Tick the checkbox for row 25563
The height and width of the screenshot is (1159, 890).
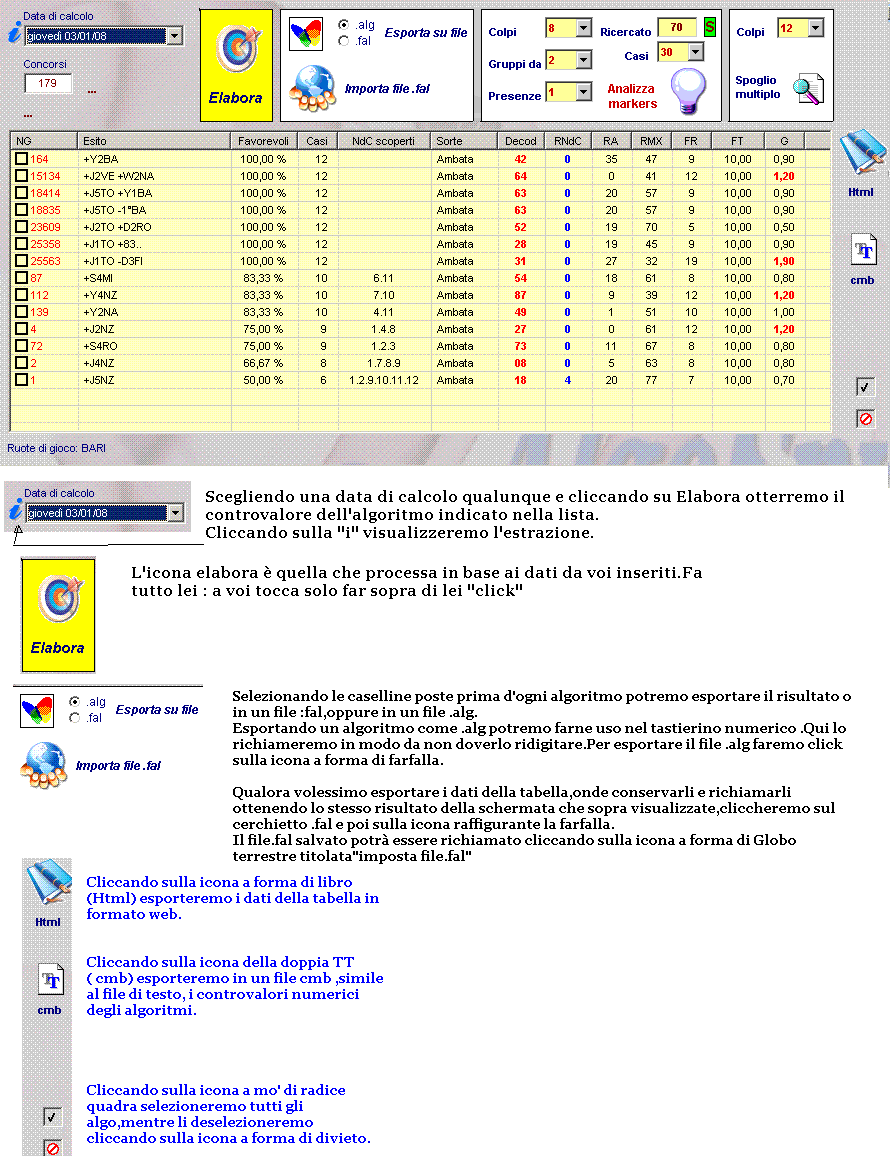coord(21,260)
